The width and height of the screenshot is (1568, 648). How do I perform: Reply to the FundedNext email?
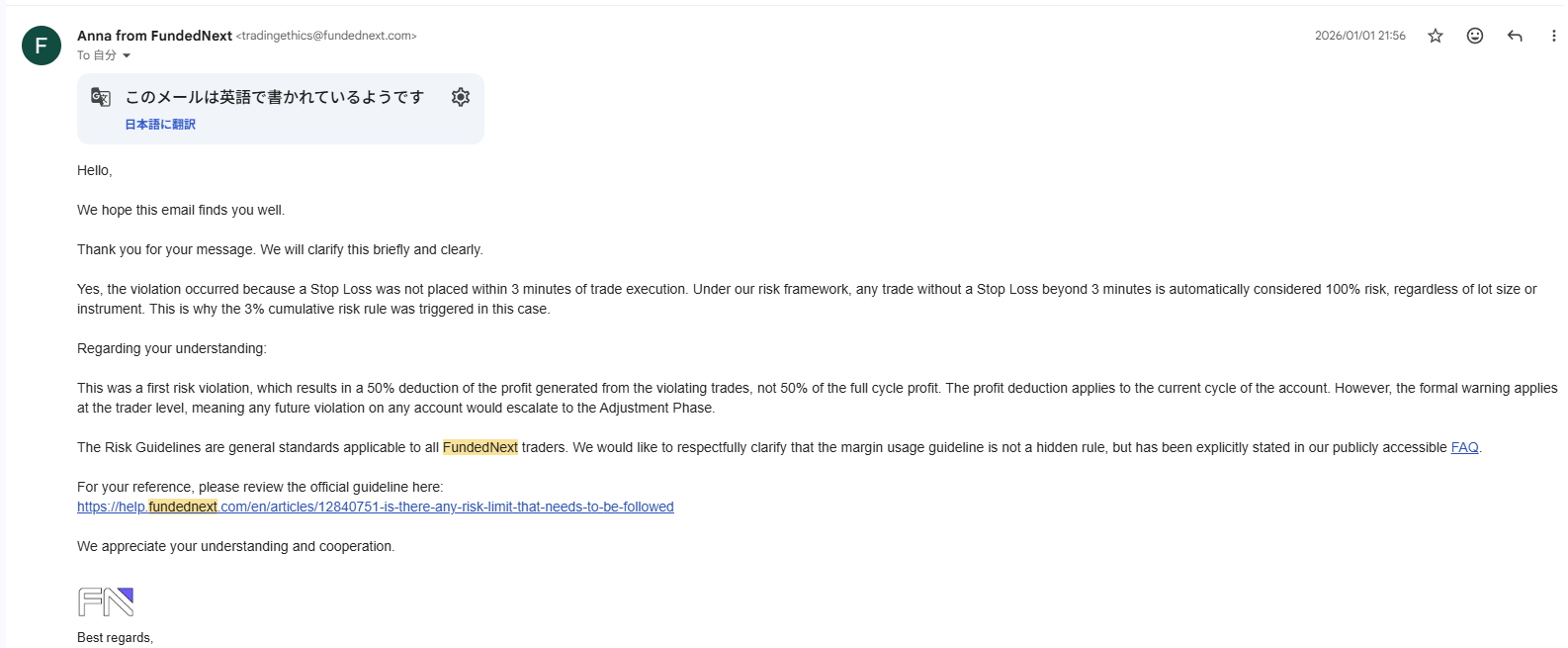(x=1515, y=36)
